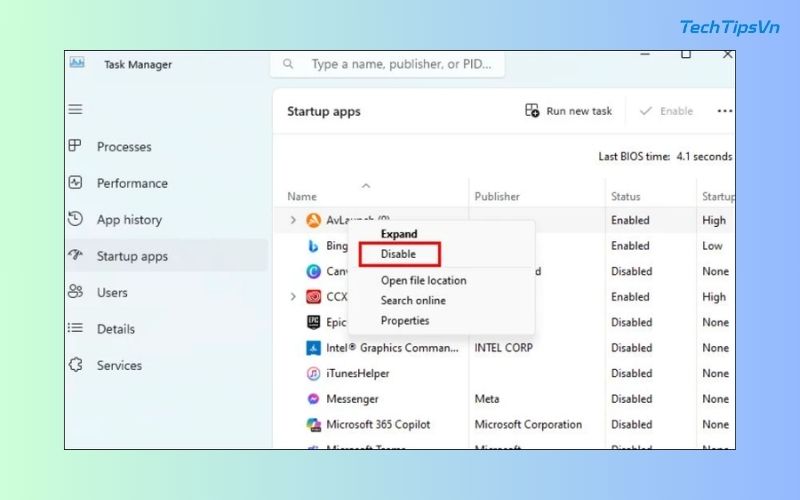Click the Performance sidebar icon

tap(75, 182)
